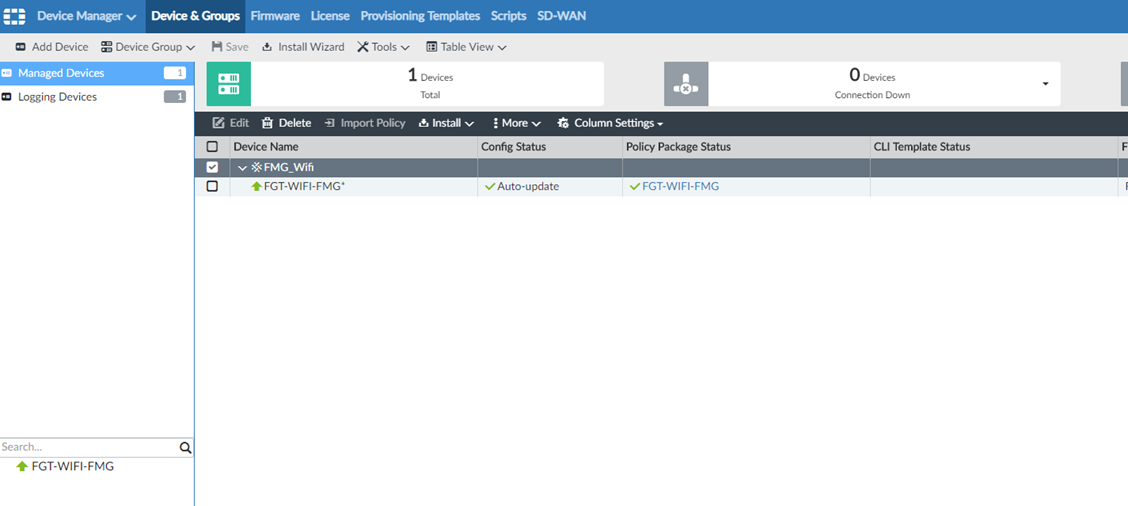
Task: Click Edit pencil button in table toolbar
Action: click(x=231, y=123)
